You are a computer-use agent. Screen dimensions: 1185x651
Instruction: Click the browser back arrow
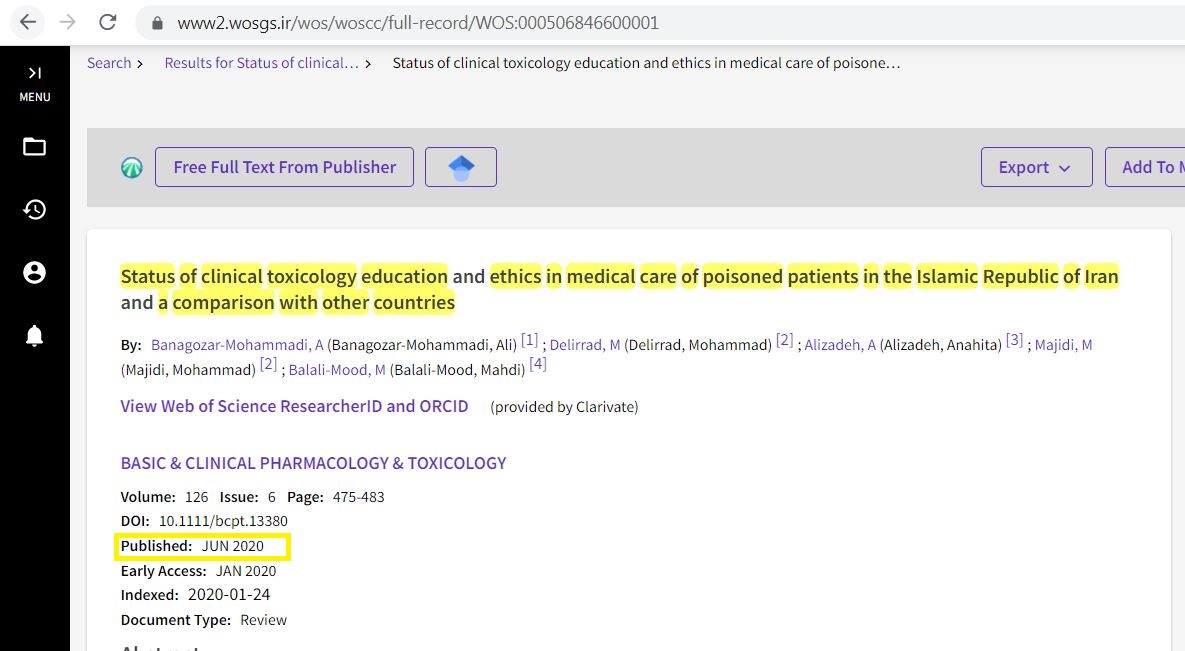click(27, 22)
